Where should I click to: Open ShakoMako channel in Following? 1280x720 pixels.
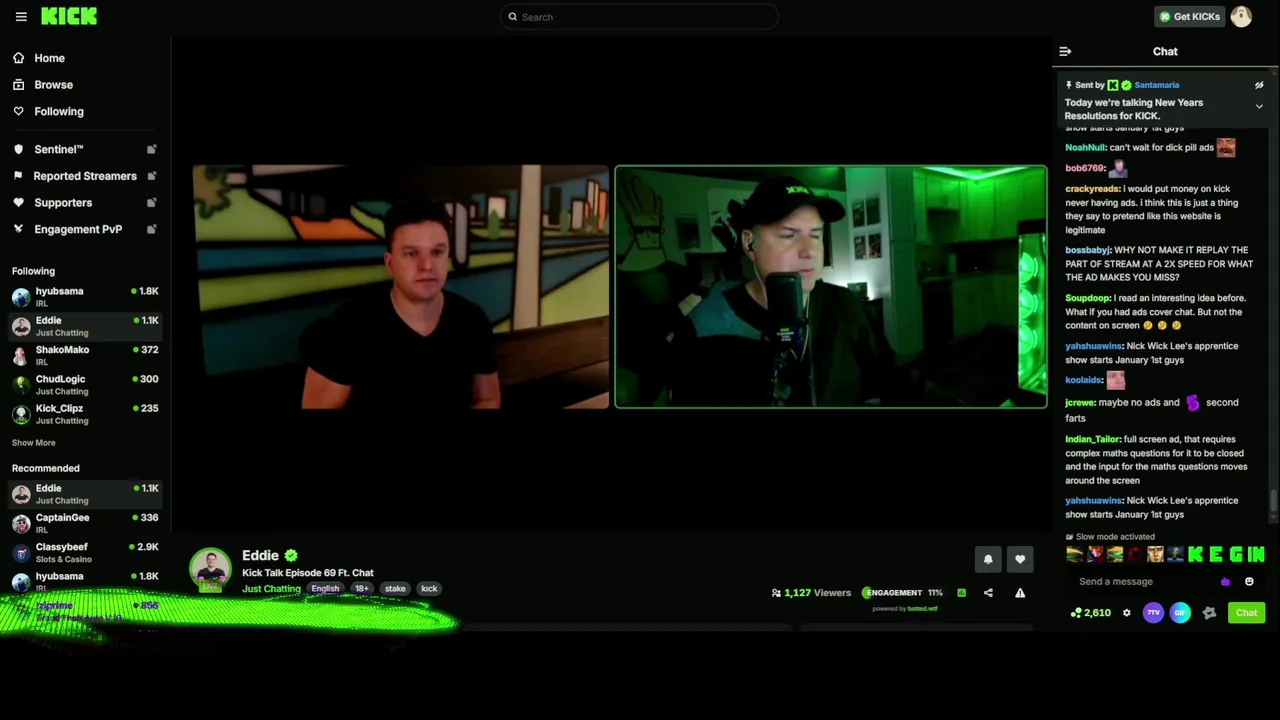85,355
